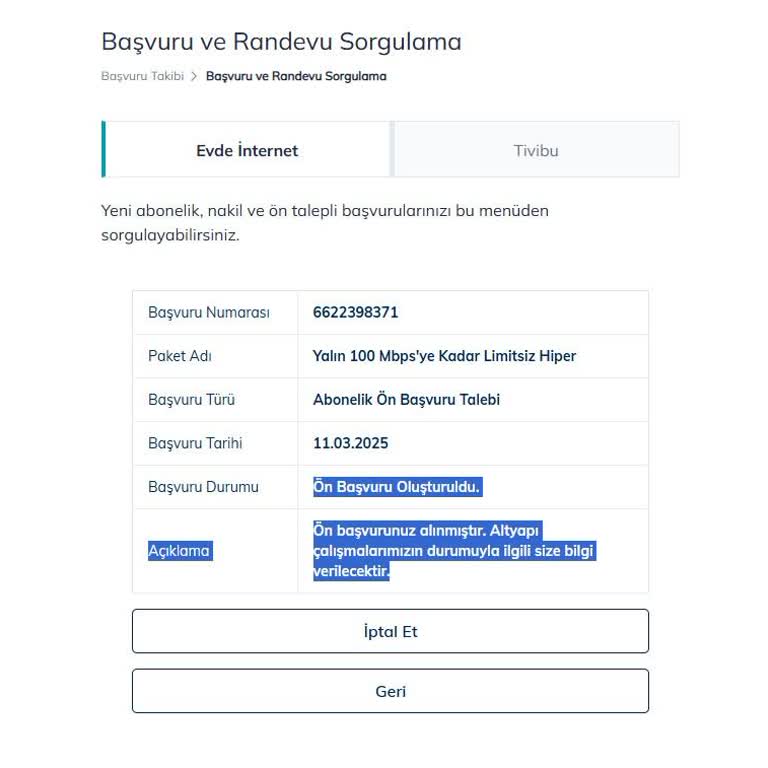Switch to the Evde İnternet tab

pos(247,151)
